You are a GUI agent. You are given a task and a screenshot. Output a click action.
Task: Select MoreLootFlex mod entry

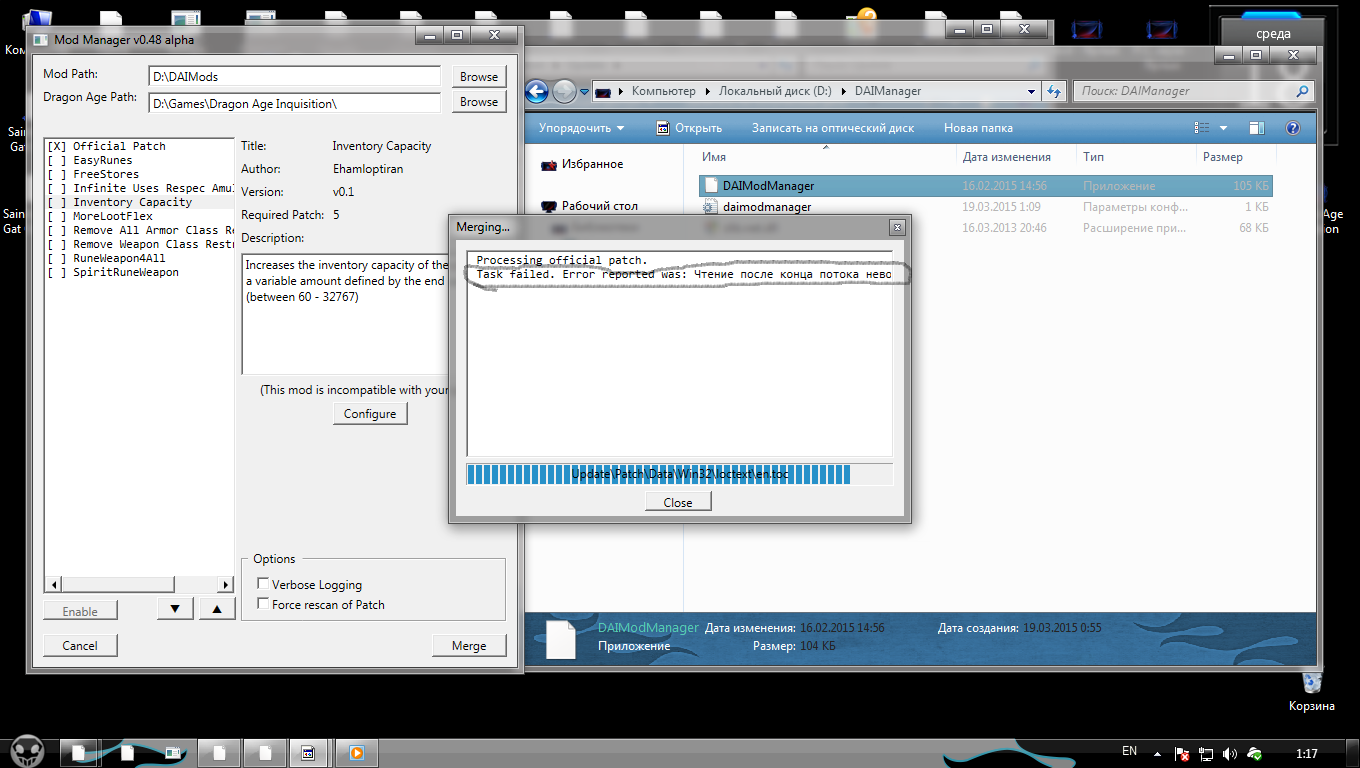[139, 216]
